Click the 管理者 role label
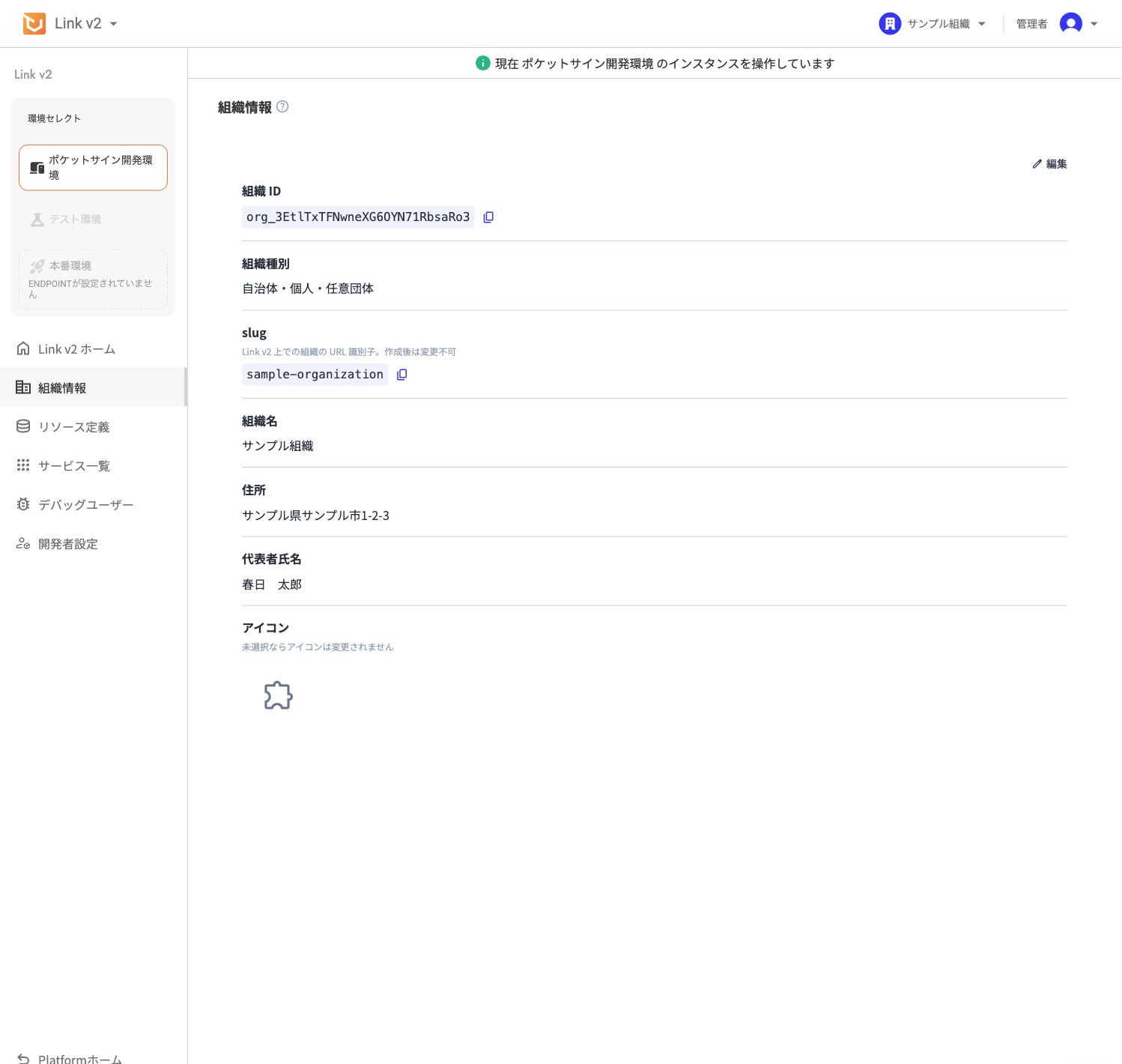1122x1064 pixels. [x=1031, y=24]
